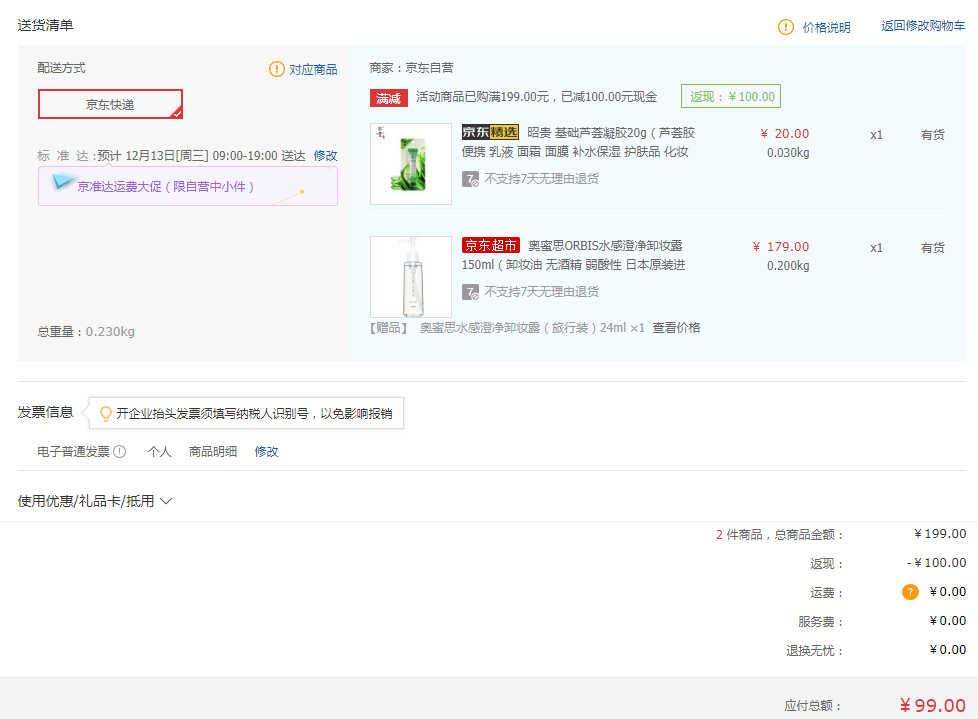
Task: Click the 对应商品 warning icon
Action: coord(276,71)
